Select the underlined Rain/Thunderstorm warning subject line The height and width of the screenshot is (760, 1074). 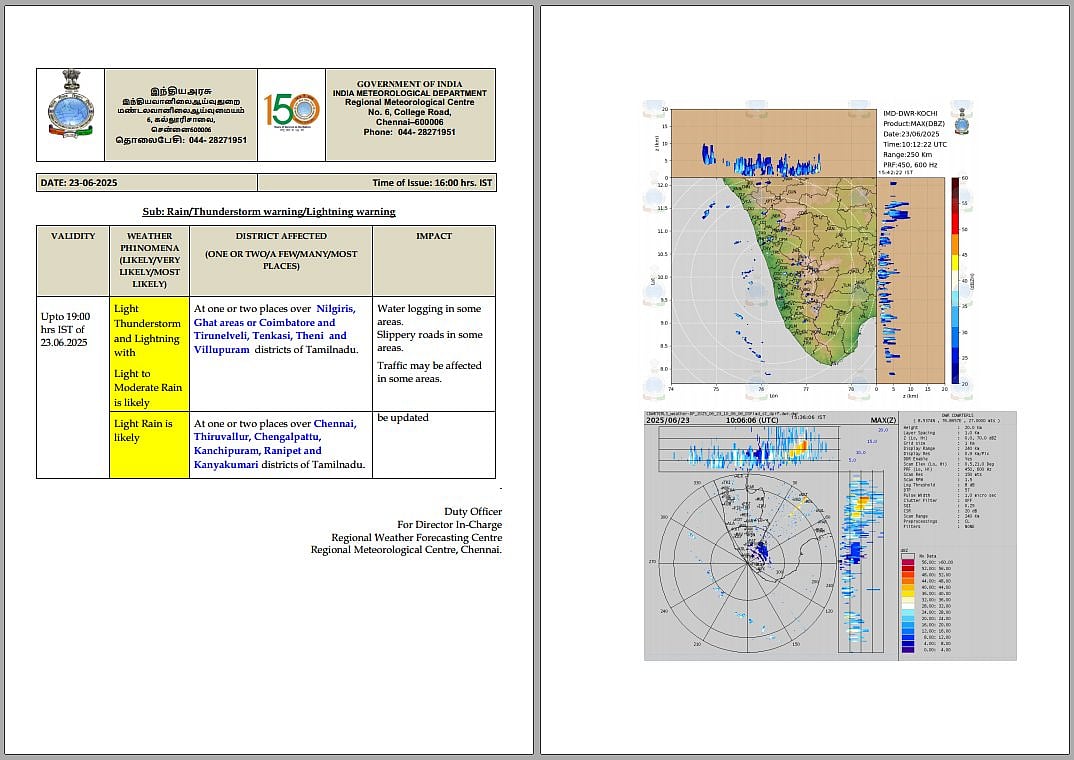tap(269, 211)
